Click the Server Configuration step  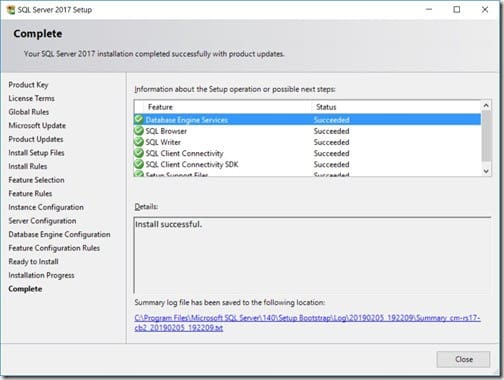(42, 221)
